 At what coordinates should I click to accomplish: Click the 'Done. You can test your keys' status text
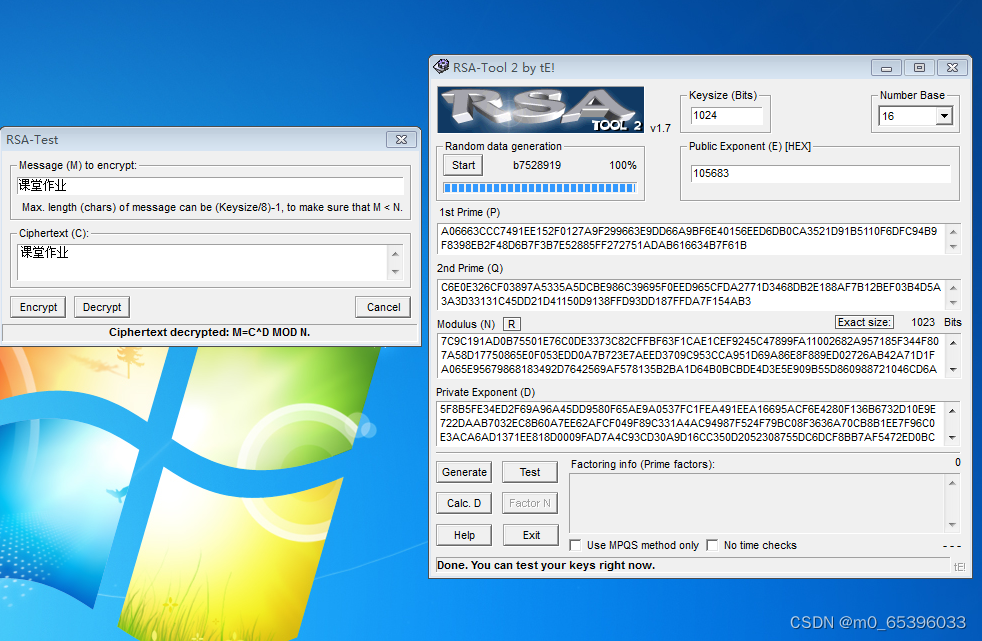(545, 565)
